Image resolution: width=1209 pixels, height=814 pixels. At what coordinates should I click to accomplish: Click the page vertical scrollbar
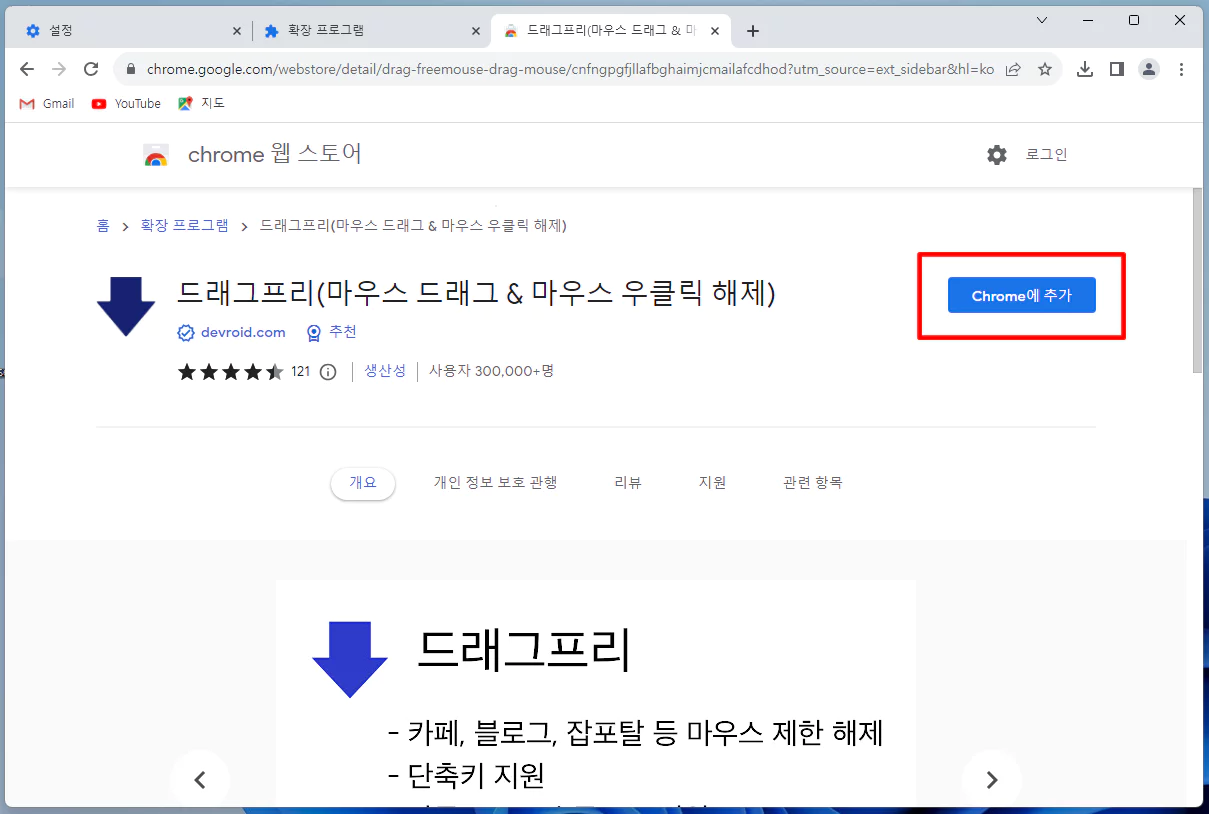(x=1197, y=280)
